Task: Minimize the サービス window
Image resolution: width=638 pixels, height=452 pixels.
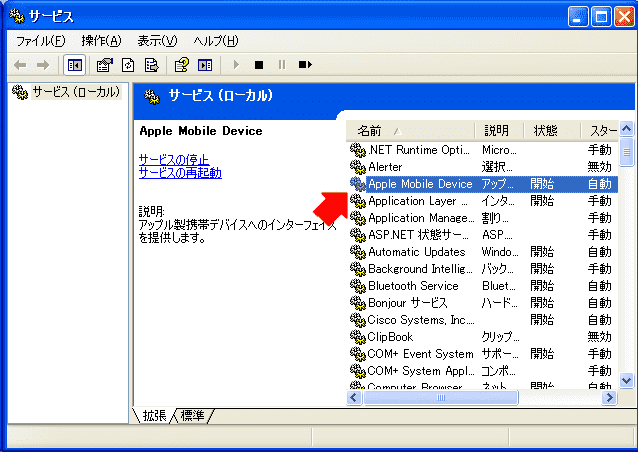Action: (578, 17)
